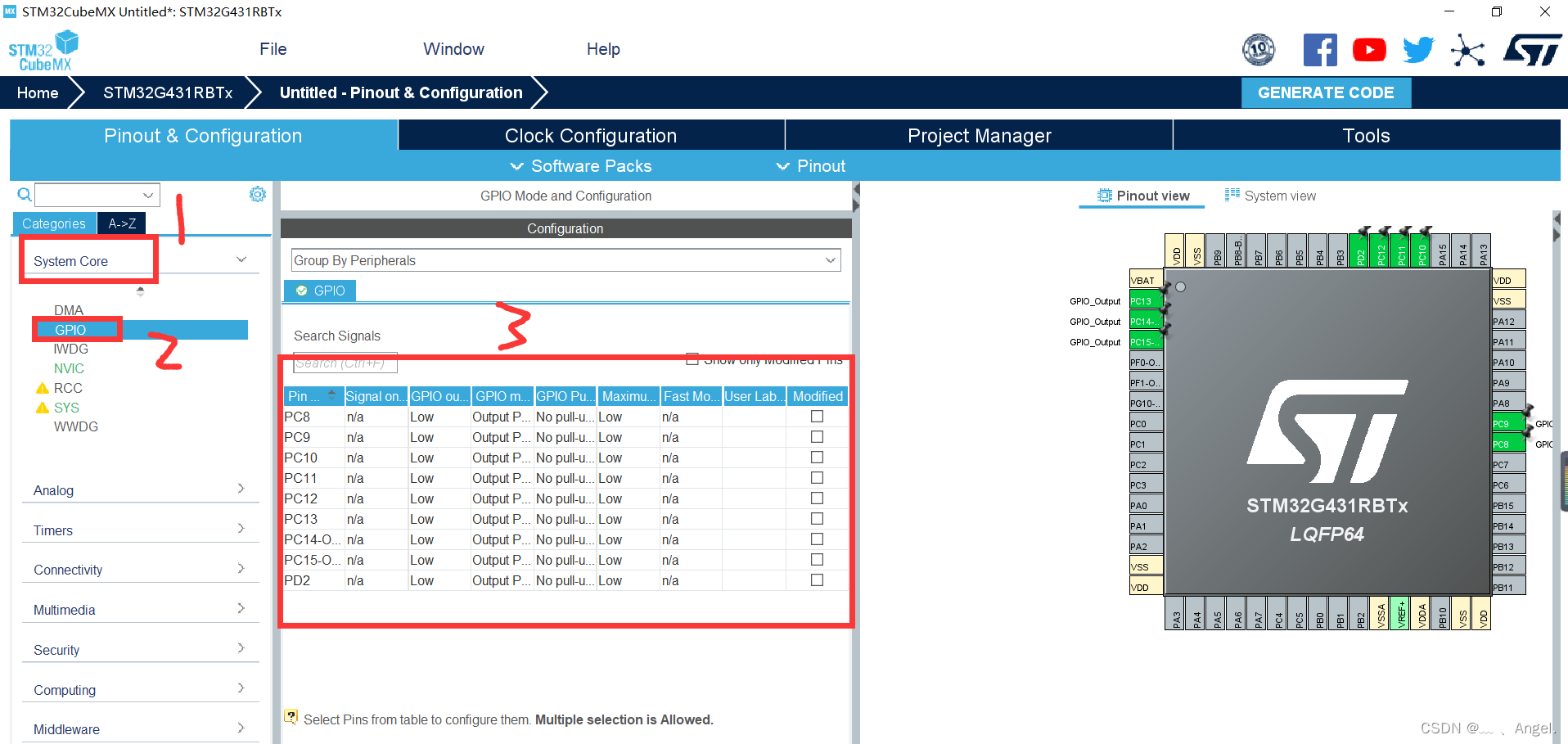This screenshot has height=744, width=1568.
Task: Select the PC8 pin on chip
Action: 1509,444
